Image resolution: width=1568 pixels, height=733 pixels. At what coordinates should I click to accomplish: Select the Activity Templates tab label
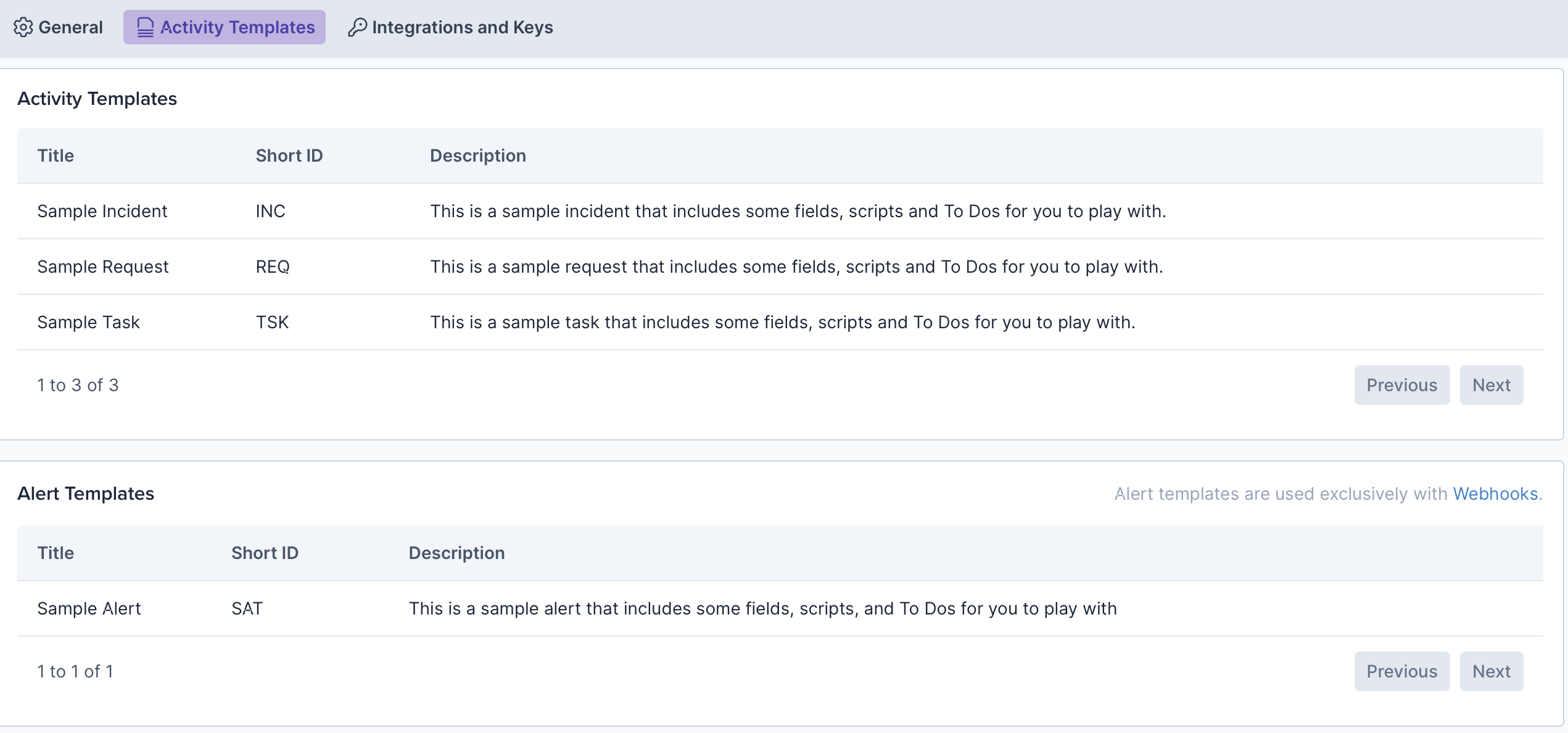(x=237, y=27)
